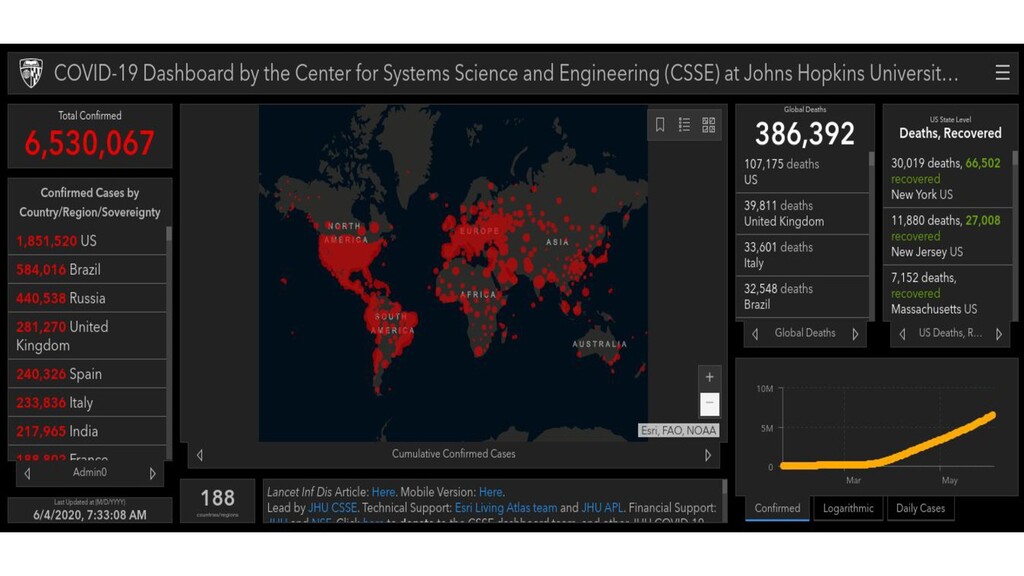Click the Cumulative Confirmed Cases map label
The width and height of the screenshot is (1024, 576).
(x=453, y=454)
